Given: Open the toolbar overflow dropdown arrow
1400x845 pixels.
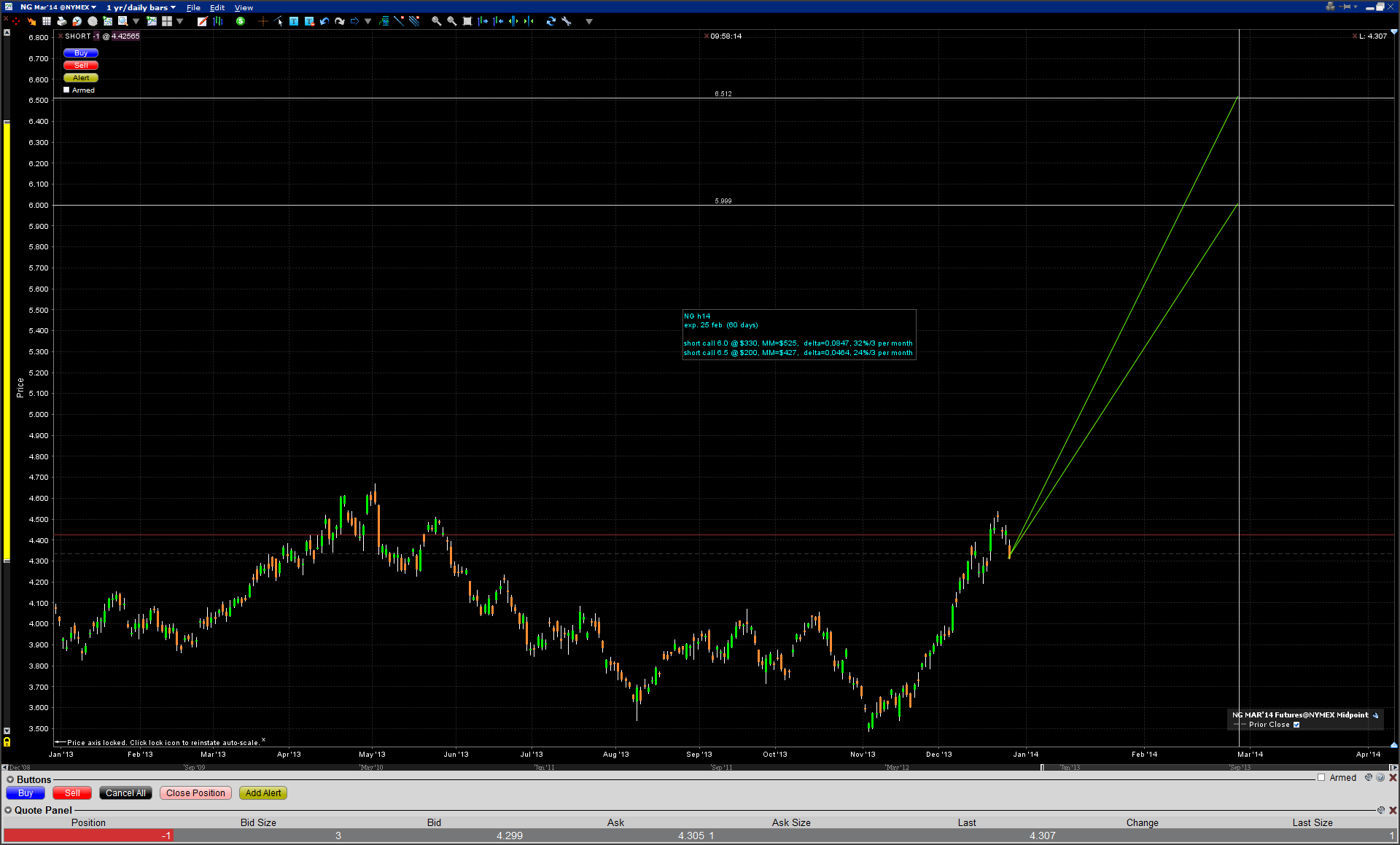Looking at the screenshot, I should click(589, 21).
